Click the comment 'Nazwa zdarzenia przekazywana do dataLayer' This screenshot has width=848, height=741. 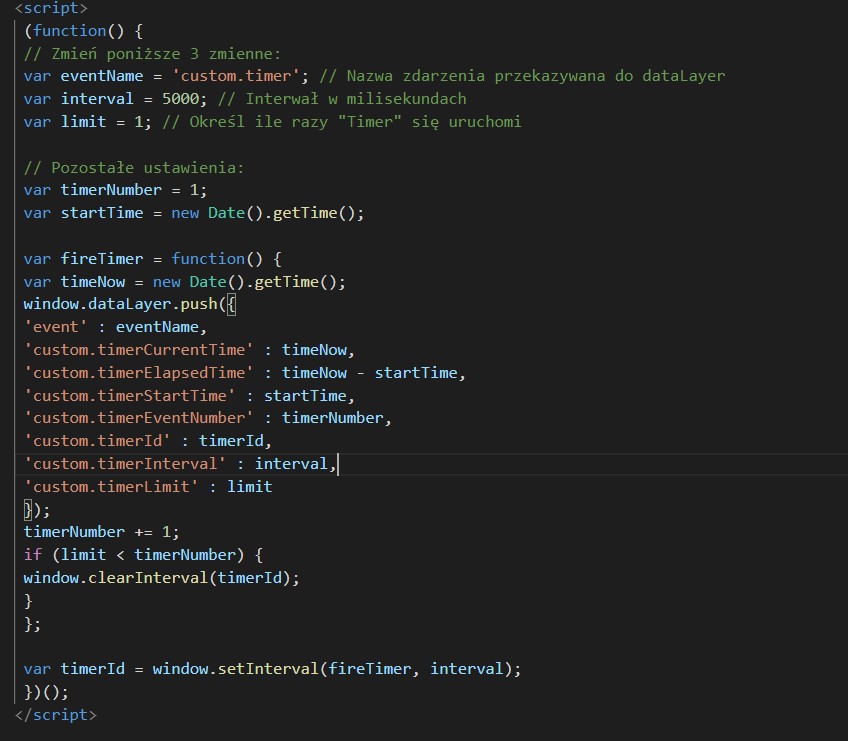click(x=522, y=76)
